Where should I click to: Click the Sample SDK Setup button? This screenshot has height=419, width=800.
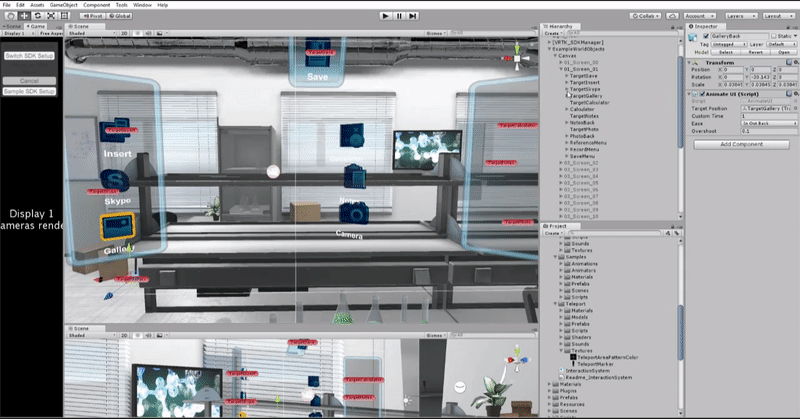coord(29,91)
